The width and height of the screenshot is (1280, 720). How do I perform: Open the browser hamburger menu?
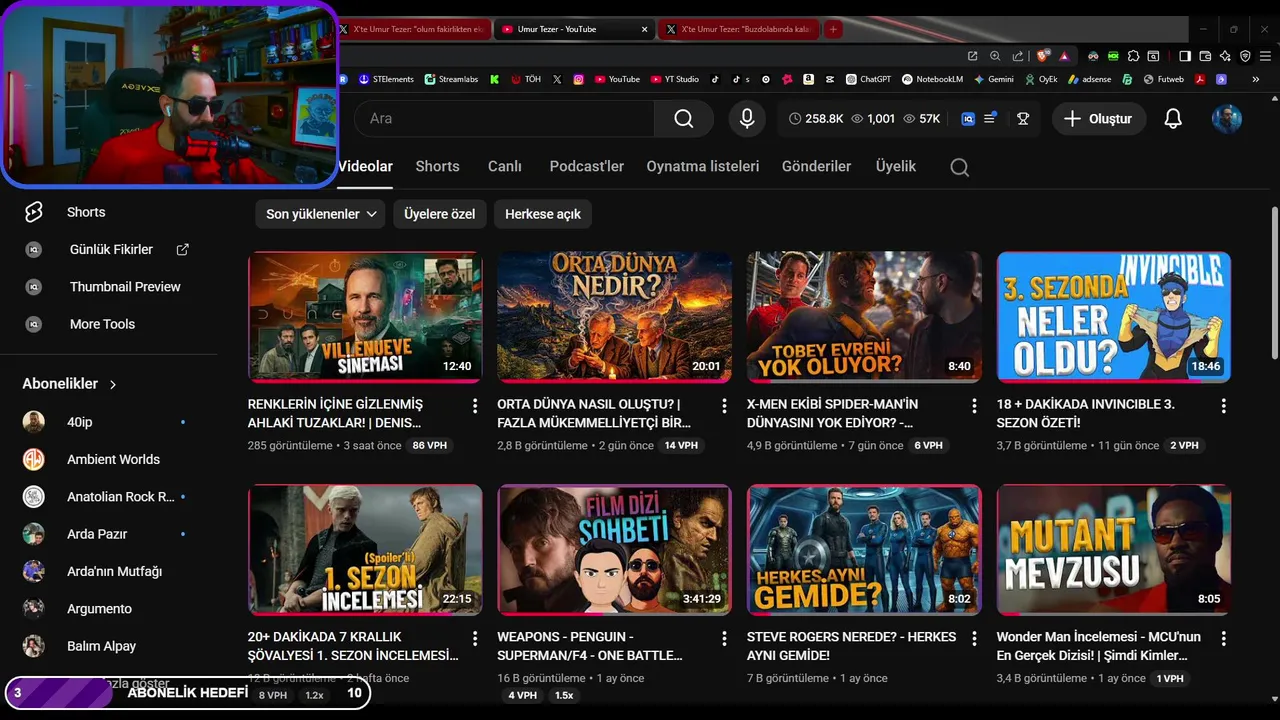[1265, 56]
